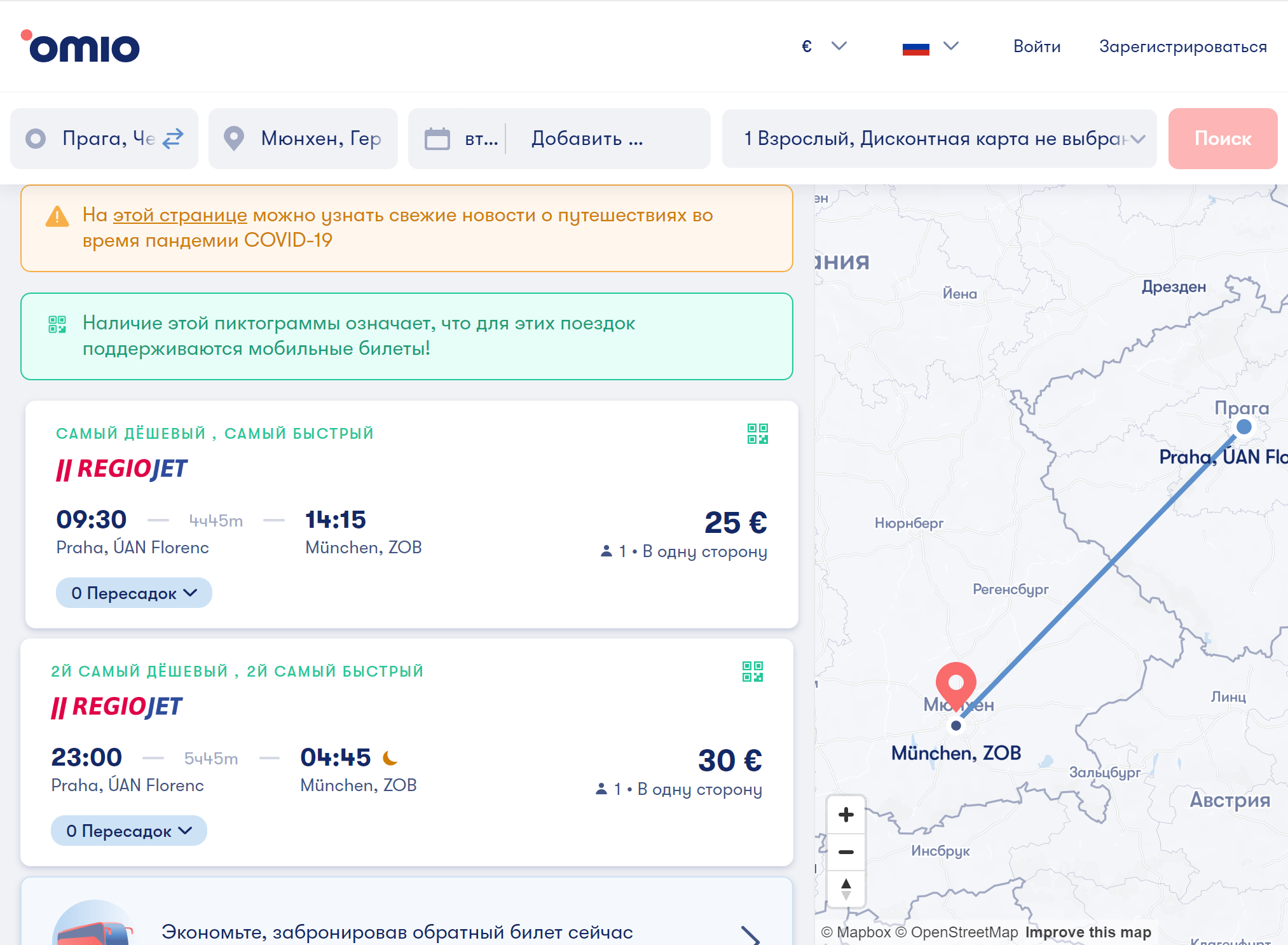Click Войти to log in
The image size is (1288, 945).
1037,46
